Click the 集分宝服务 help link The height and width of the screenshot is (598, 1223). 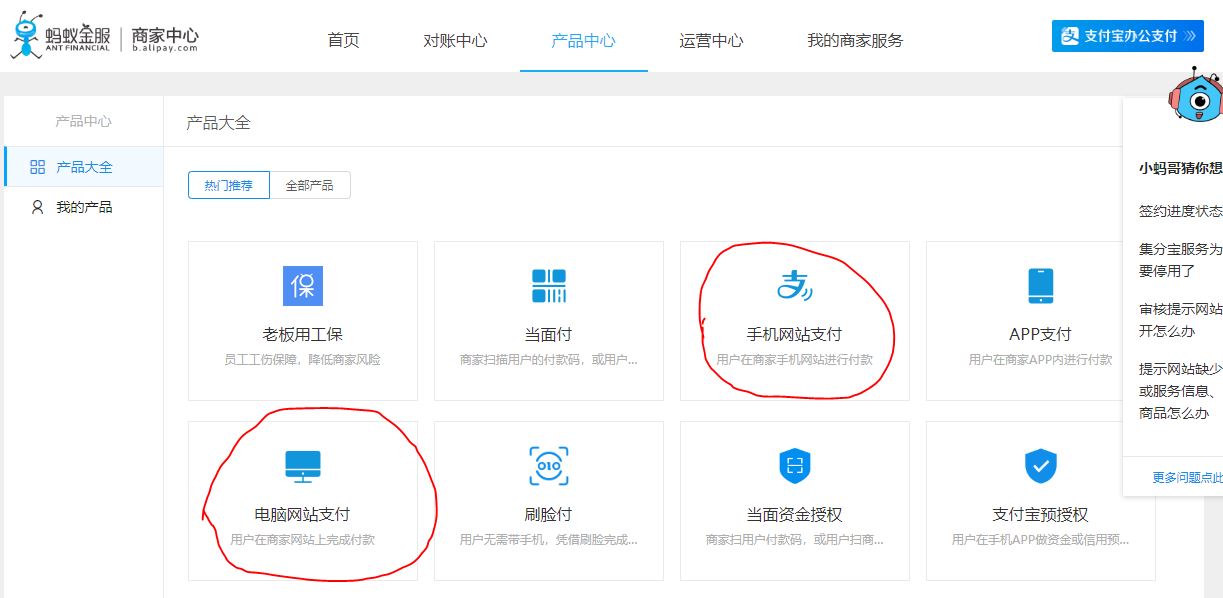coord(1181,259)
